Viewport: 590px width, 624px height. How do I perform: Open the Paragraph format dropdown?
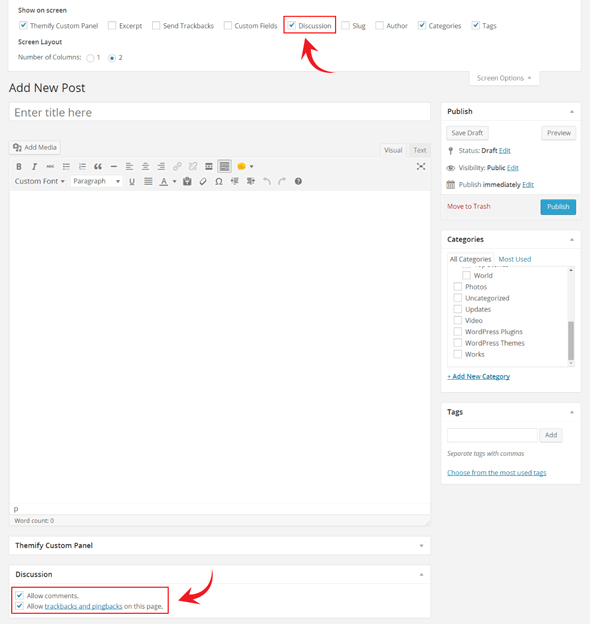pos(96,181)
